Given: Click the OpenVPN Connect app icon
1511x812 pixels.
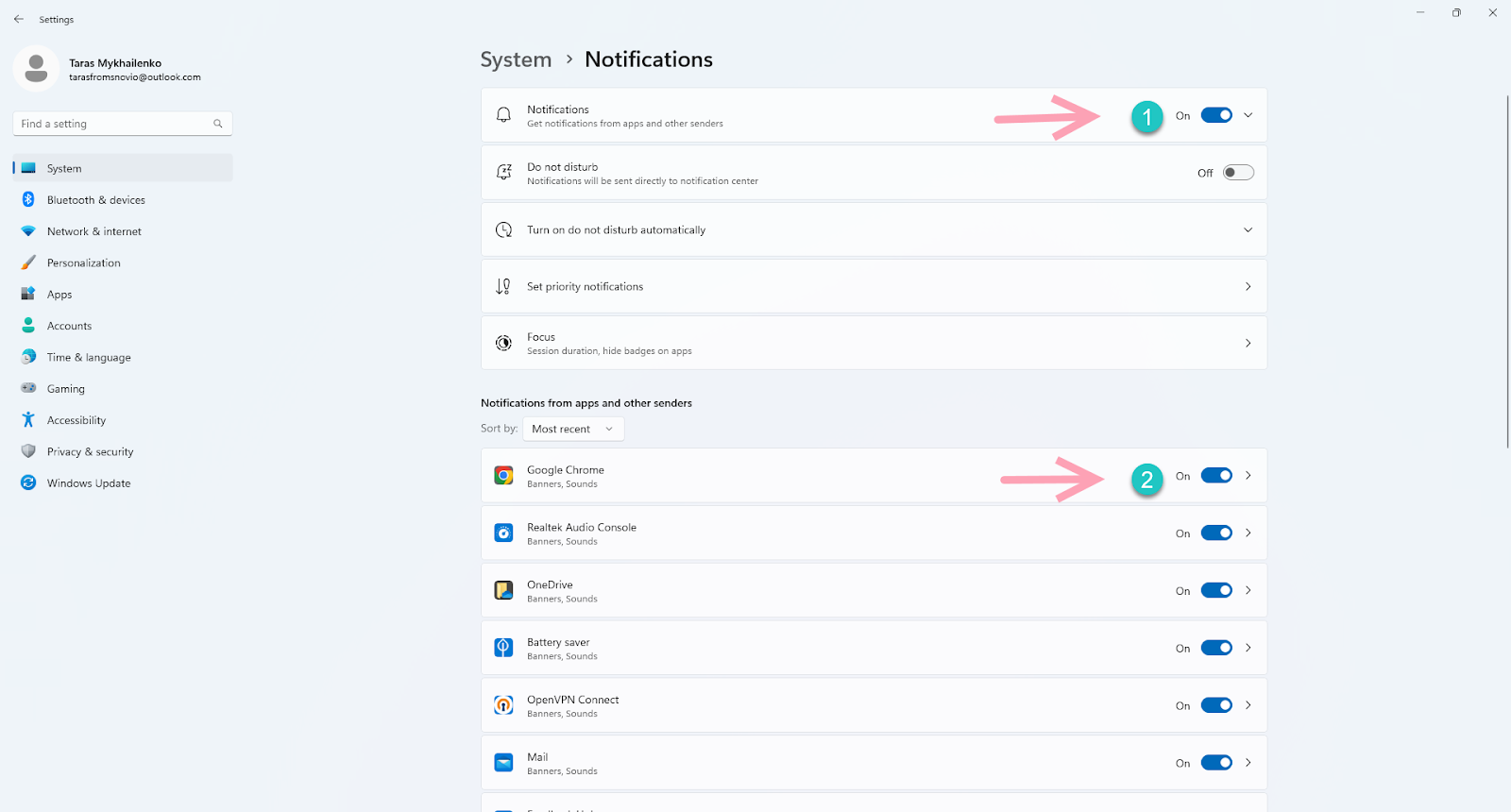Looking at the screenshot, I should 504,705.
